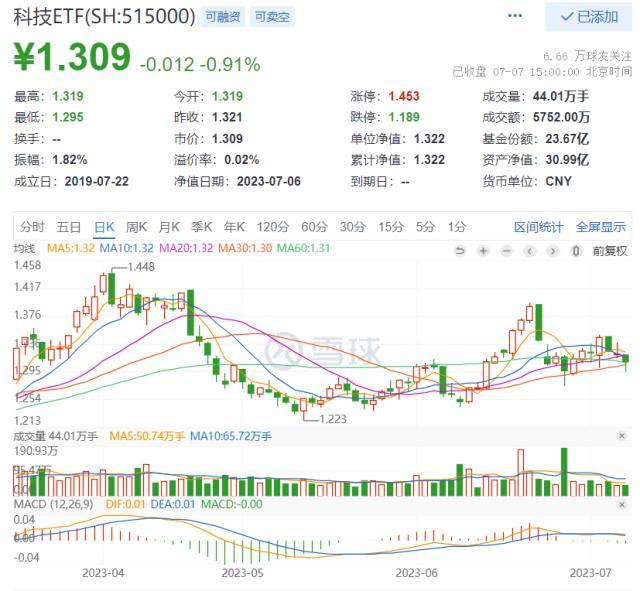Image resolution: width=640 pixels, height=591 pixels.
Task: Click the MA20:1.32 legend entry
Action: tap(186, 248)
